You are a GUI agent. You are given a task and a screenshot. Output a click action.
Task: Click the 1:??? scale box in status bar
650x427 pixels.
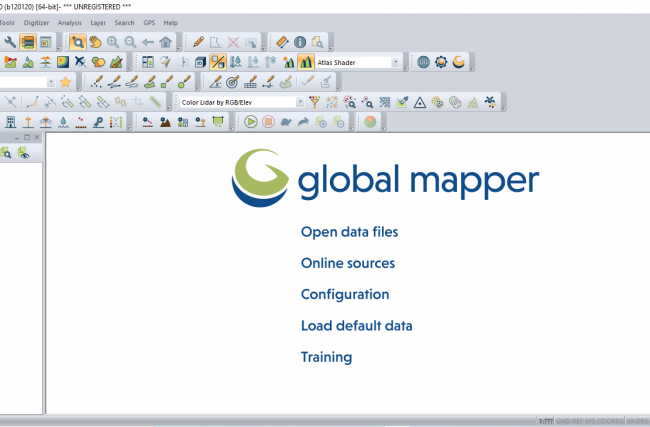click(x=546, y=421)
